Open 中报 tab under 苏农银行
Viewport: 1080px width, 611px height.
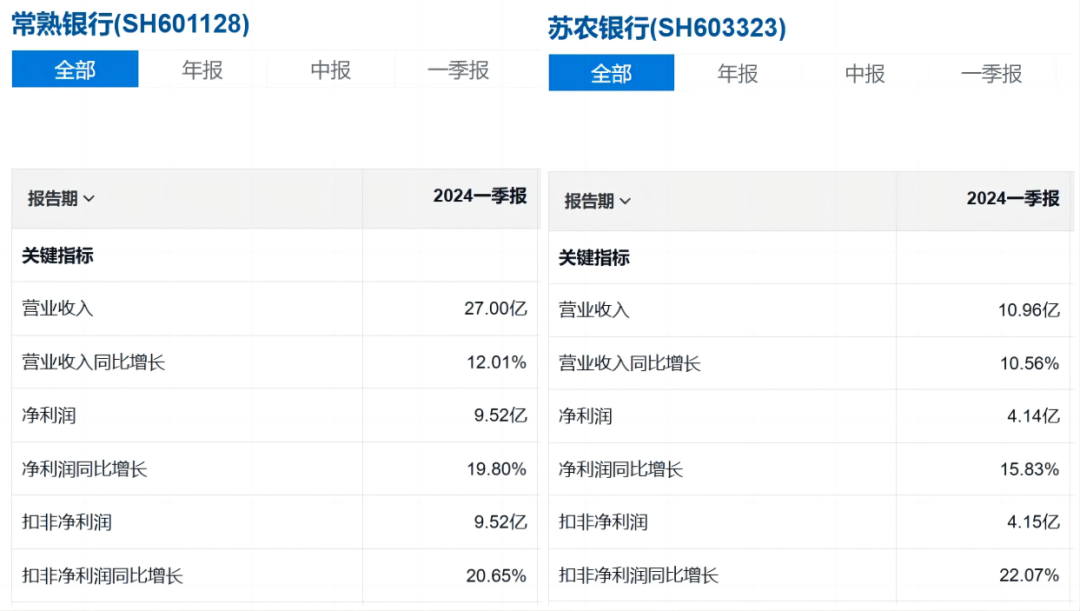[x=865, y=73]
